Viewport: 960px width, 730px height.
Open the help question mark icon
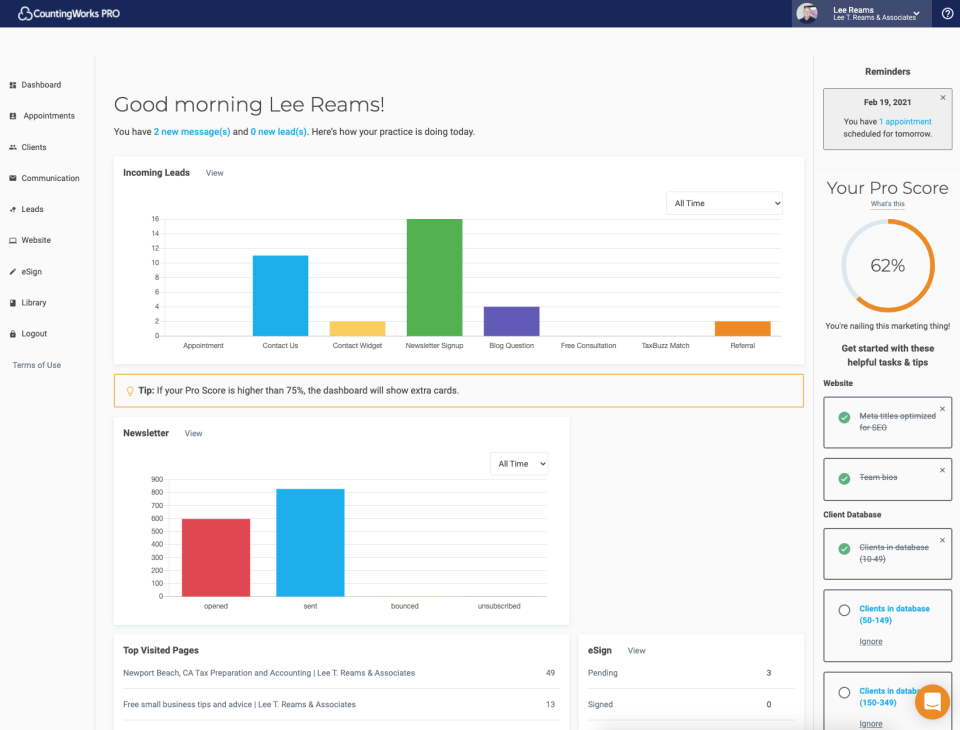pyautogui.click(x=947, y=13)
